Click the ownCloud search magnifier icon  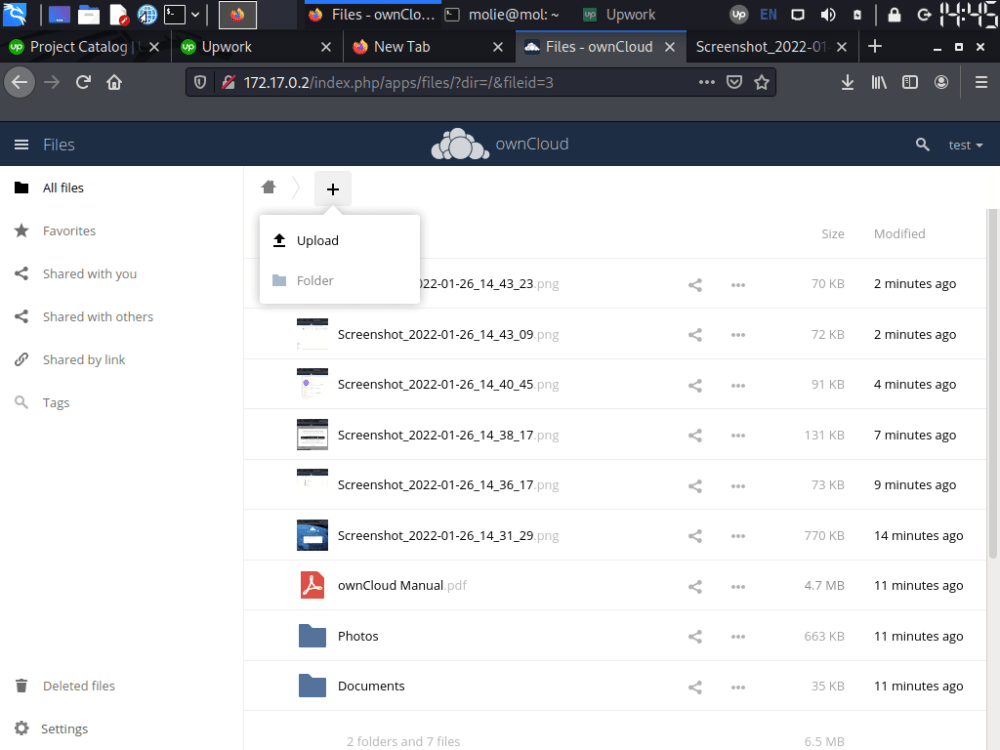922,145
